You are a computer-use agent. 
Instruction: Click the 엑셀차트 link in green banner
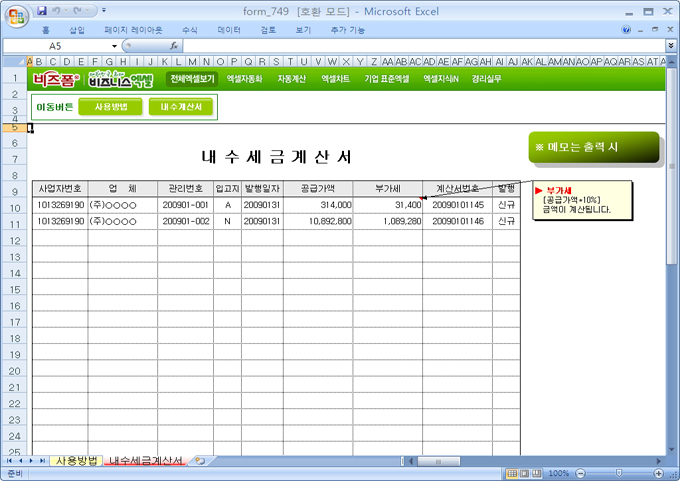[x=335, y=78]
